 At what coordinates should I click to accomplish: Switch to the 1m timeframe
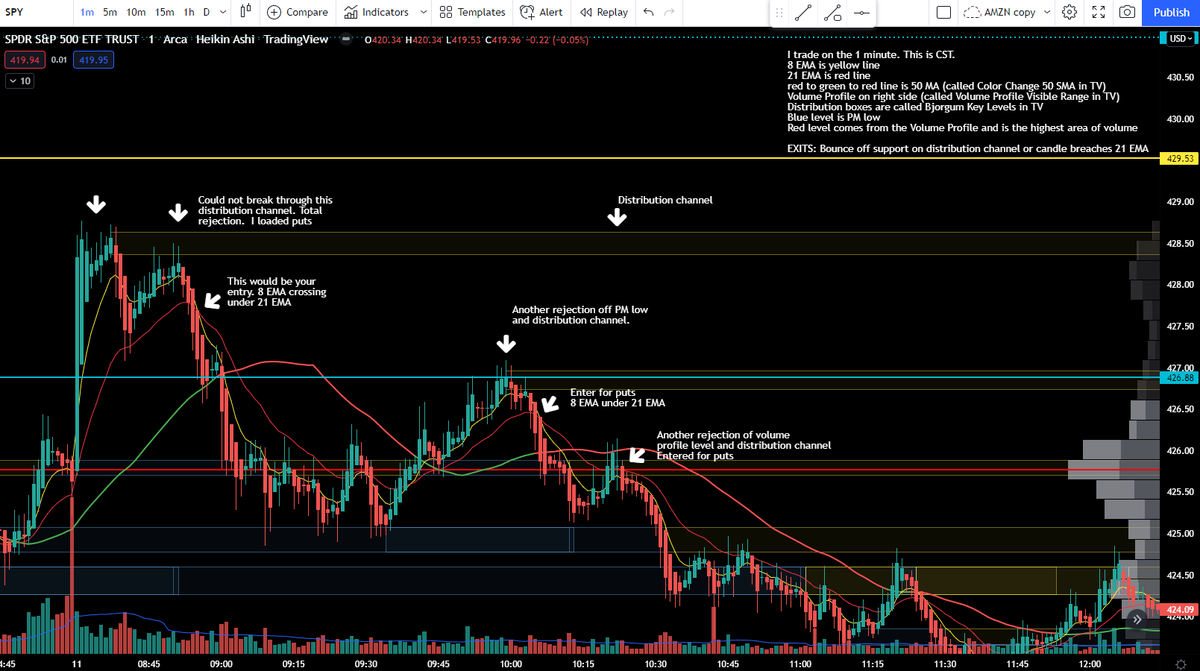coord(87,12)
